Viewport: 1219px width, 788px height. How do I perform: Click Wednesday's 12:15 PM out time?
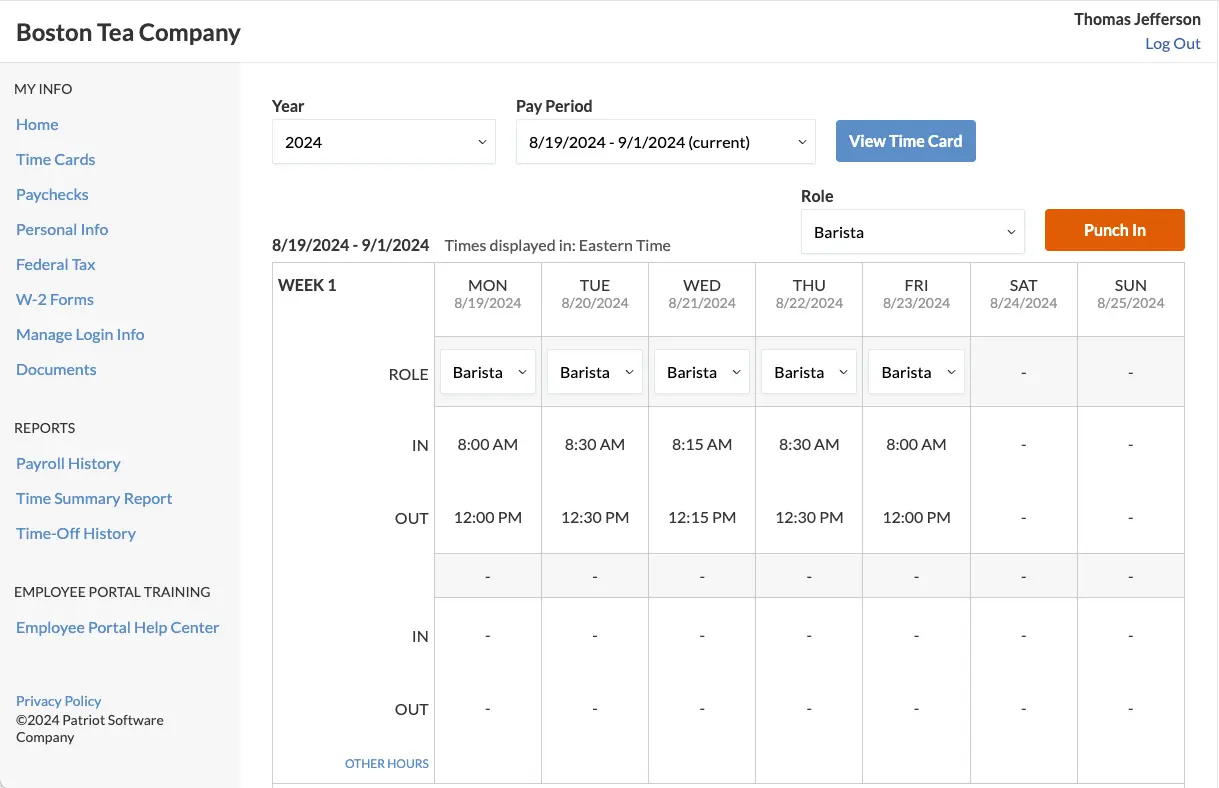pos(702,518)
